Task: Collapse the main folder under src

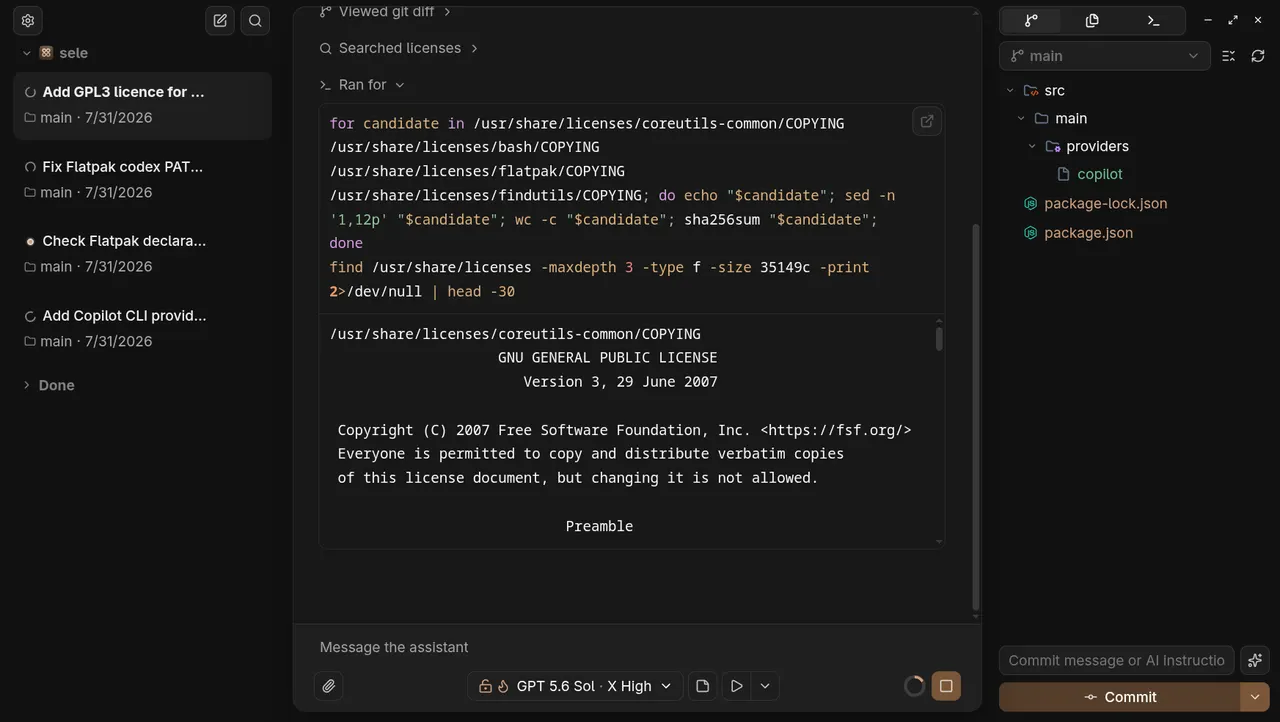Action: pos(1021,118)
